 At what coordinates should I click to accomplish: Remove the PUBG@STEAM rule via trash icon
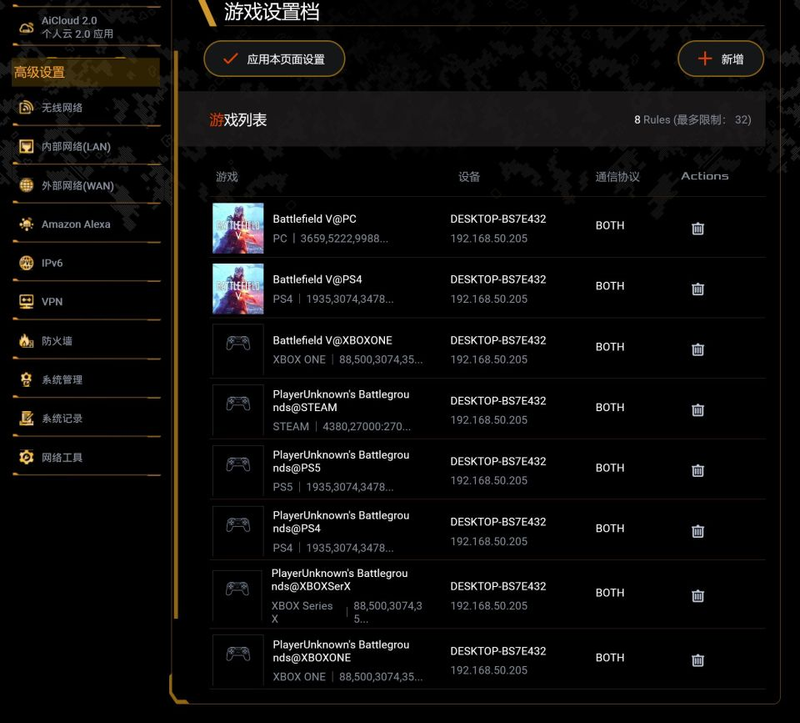(698, 410)
